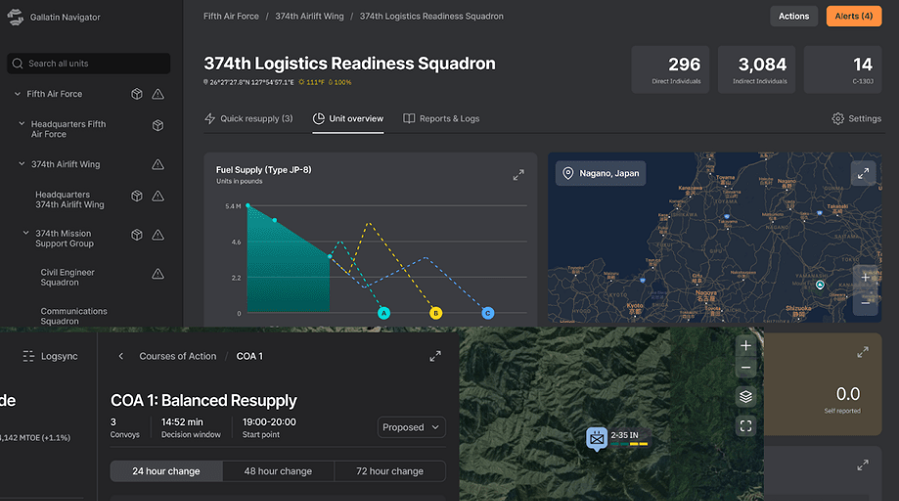Select the 48 hour change tab
Viewport: 899px width, 501px height.
tap(278, 471)
